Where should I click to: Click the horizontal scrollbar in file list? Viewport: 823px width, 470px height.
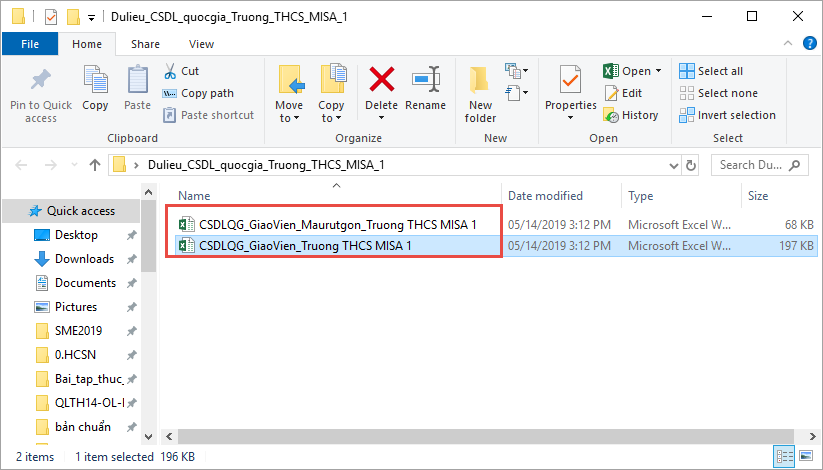click(486, 436)
